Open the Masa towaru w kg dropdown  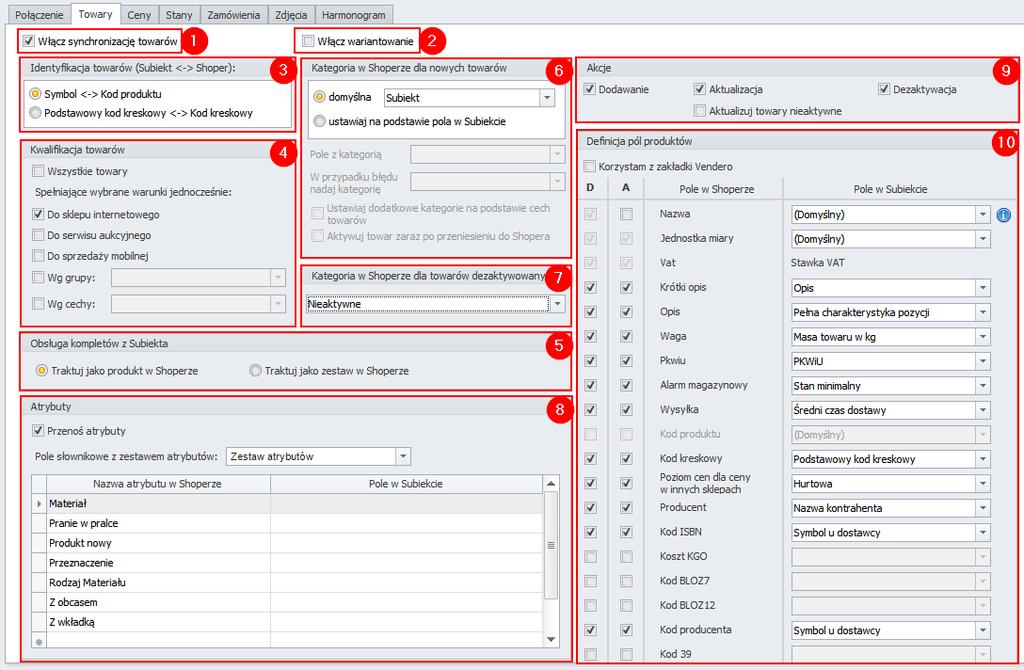(x=982, y=337)
